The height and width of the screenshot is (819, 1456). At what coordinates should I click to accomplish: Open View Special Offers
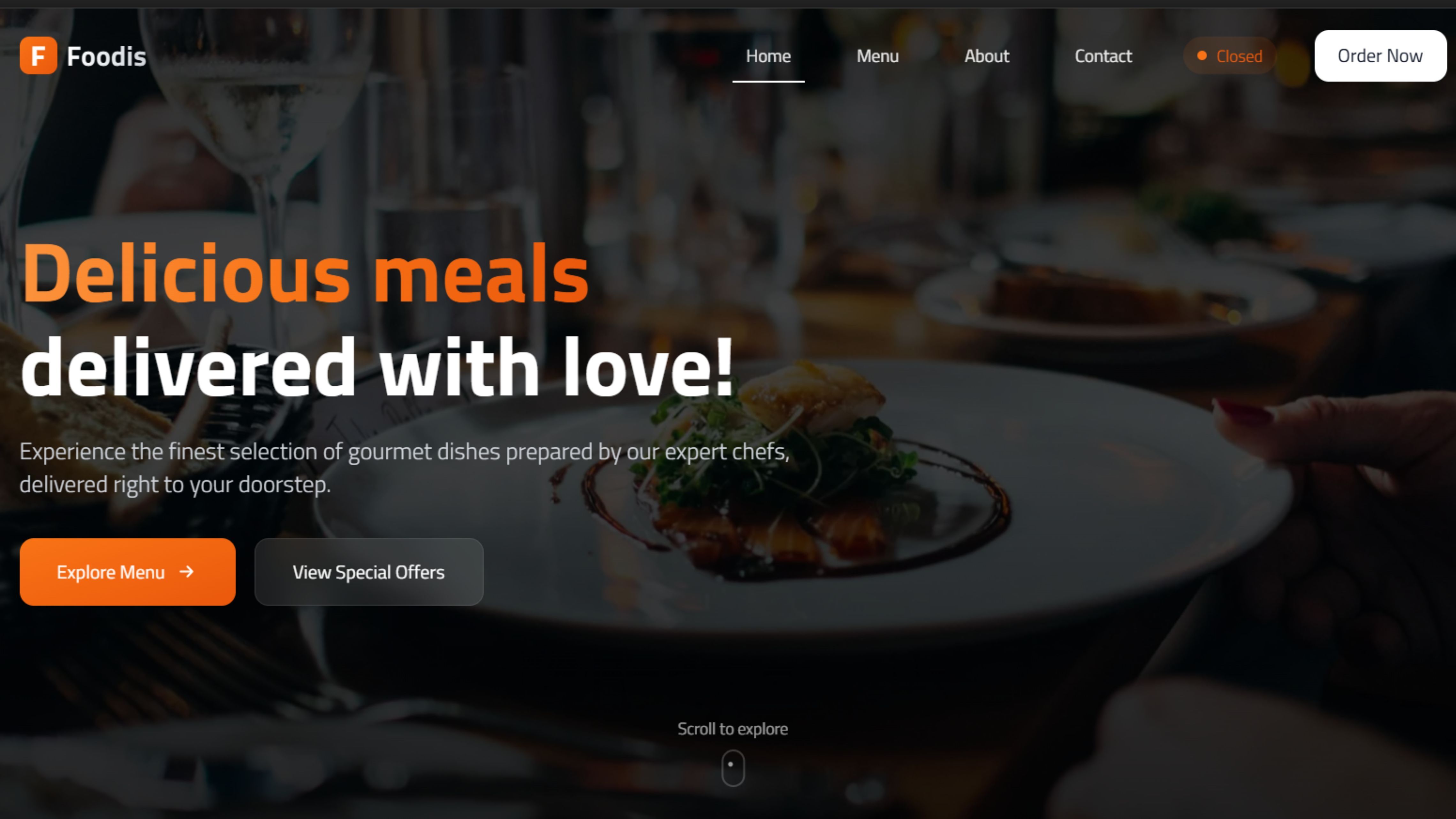(368, 572)
